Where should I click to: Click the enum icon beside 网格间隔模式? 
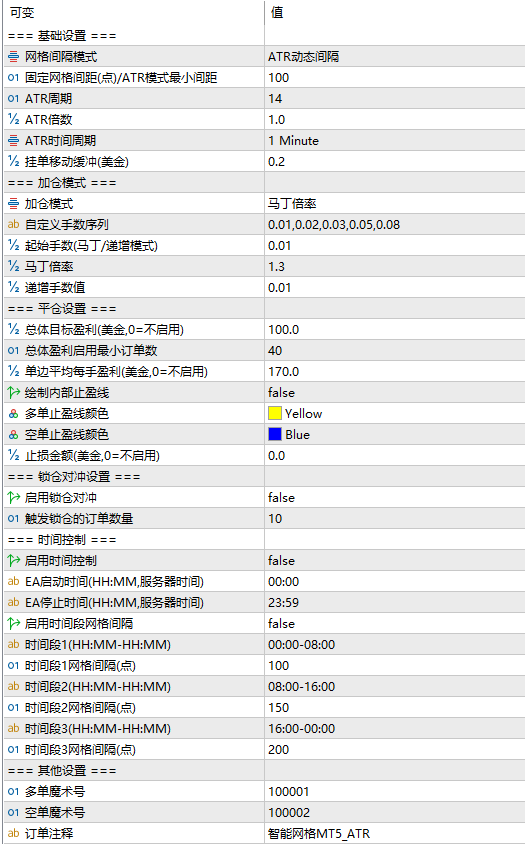[x=13, y=57]
